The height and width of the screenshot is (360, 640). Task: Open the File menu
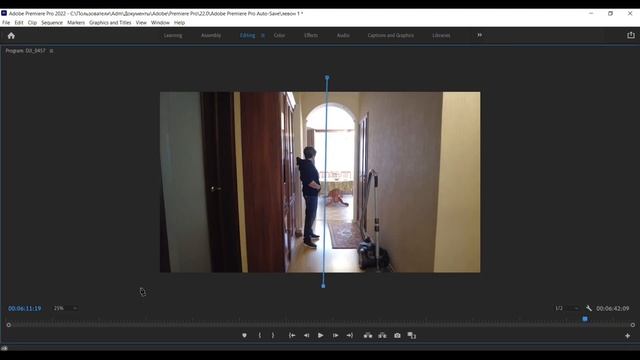pyautogui.click(x=6, y=23)
